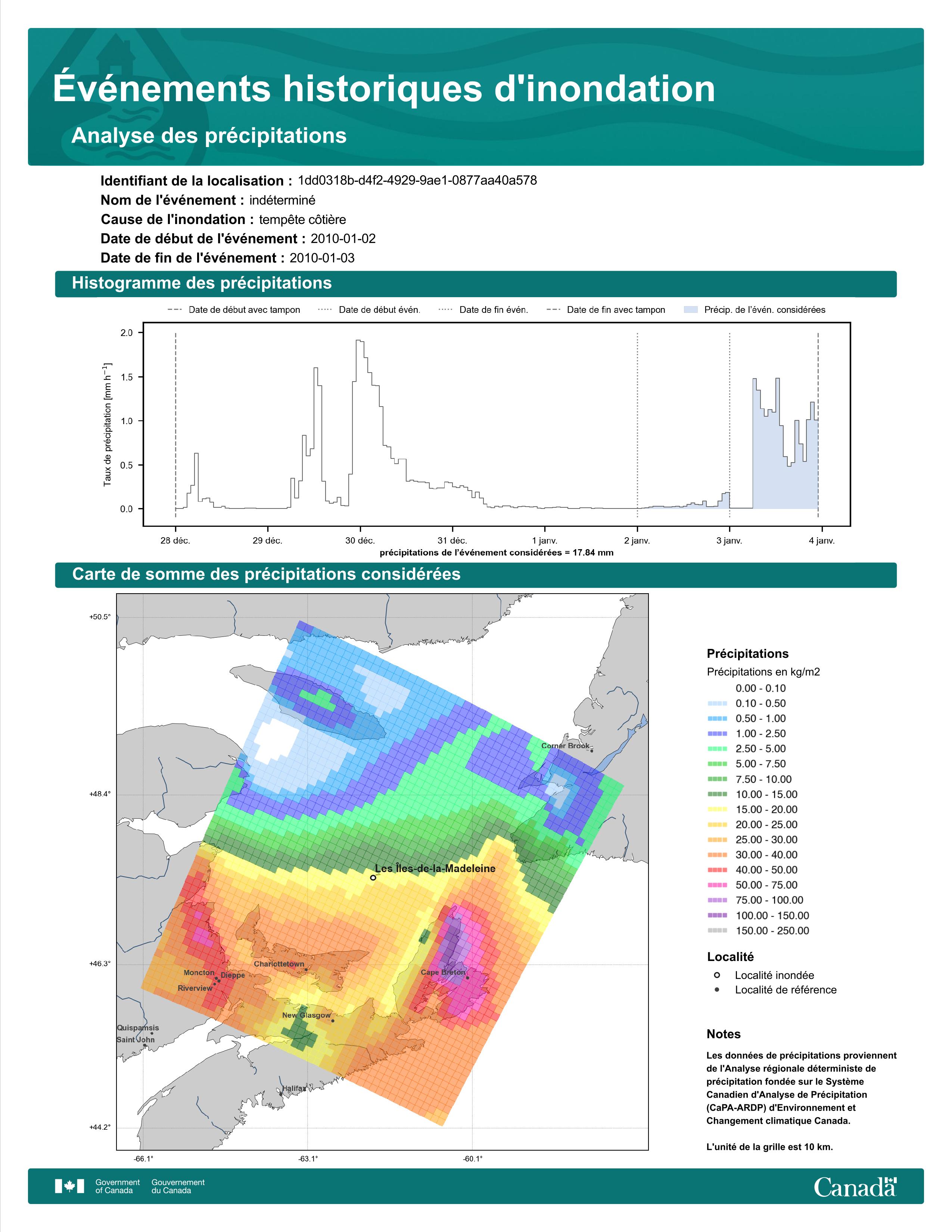Click the Précip. de l'évén. considérées legend patch

coord(690,310)
